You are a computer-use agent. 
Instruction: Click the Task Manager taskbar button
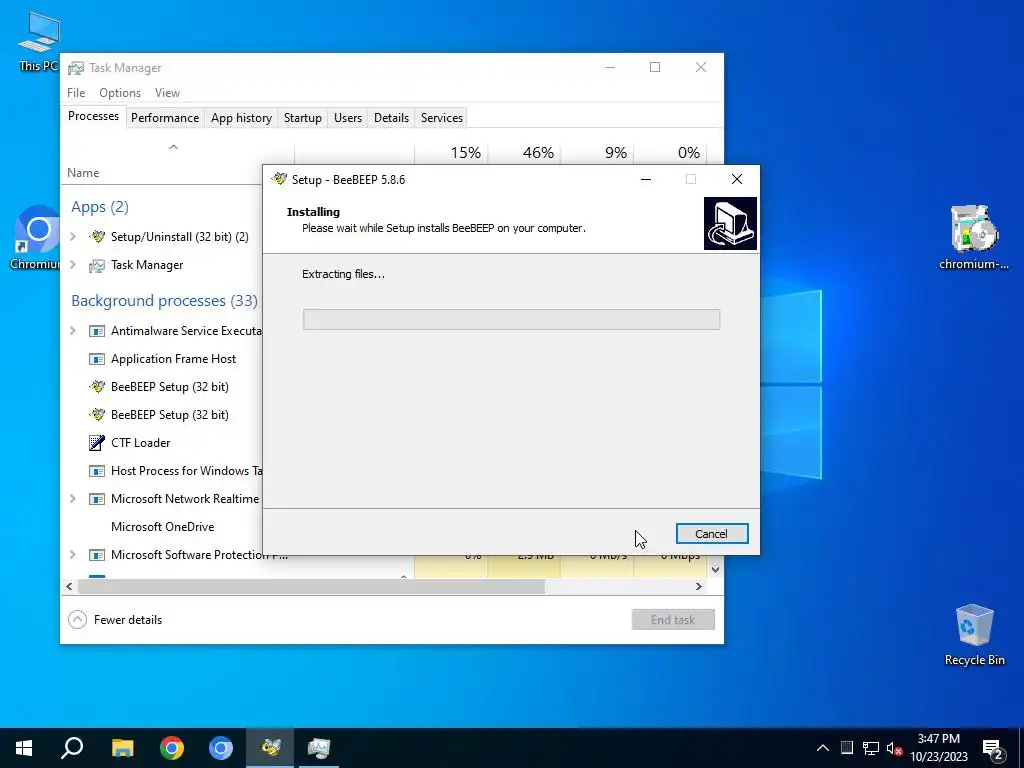pos(319,748)
